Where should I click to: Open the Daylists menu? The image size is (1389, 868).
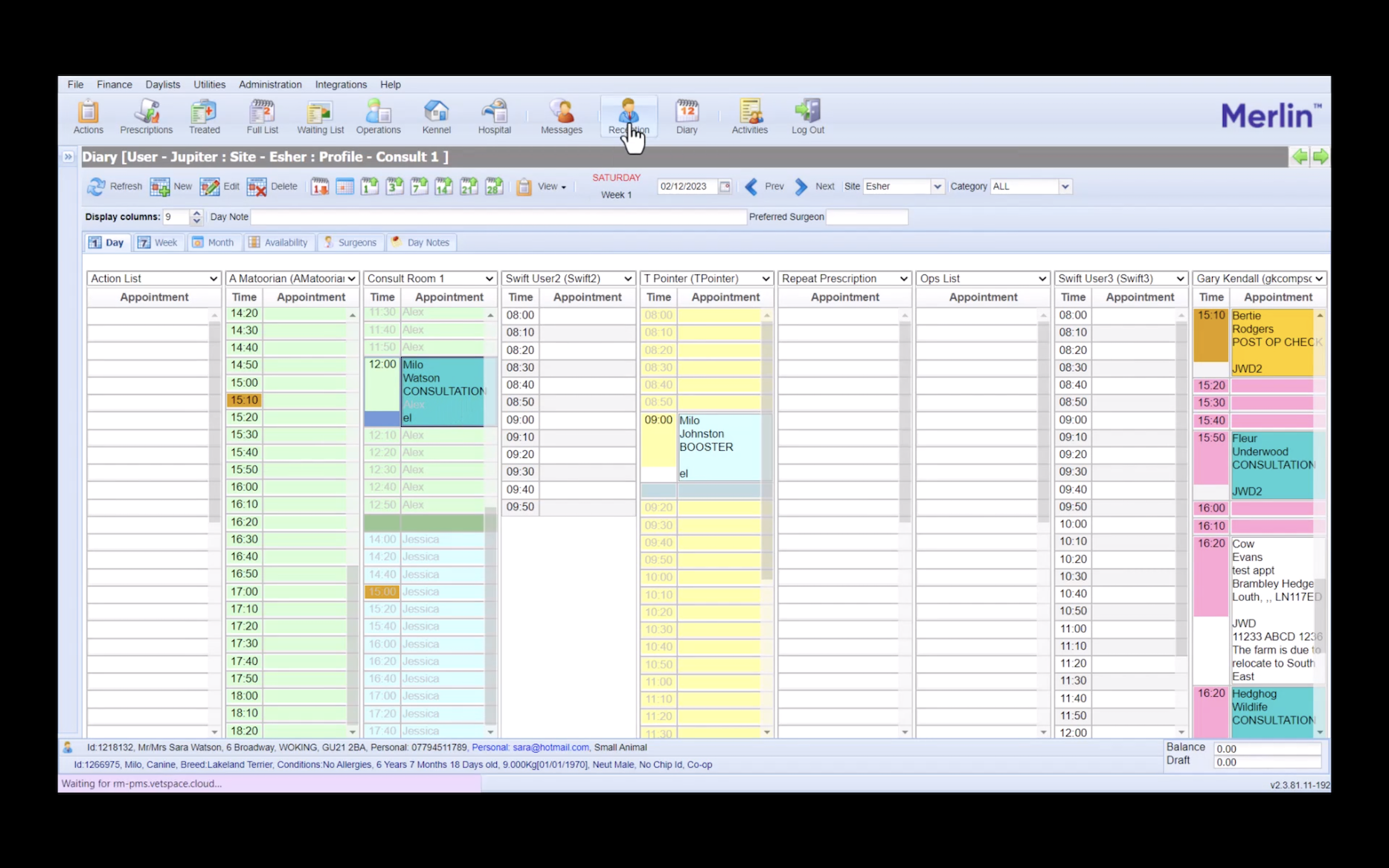click(162, 85)
